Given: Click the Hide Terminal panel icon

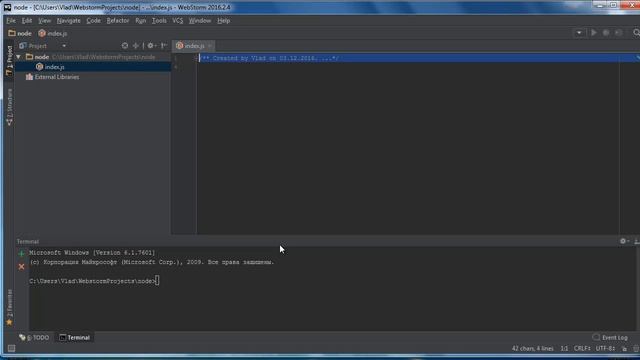Looking at the screenshot, I should pyautogui.click(x=637, y=241).
